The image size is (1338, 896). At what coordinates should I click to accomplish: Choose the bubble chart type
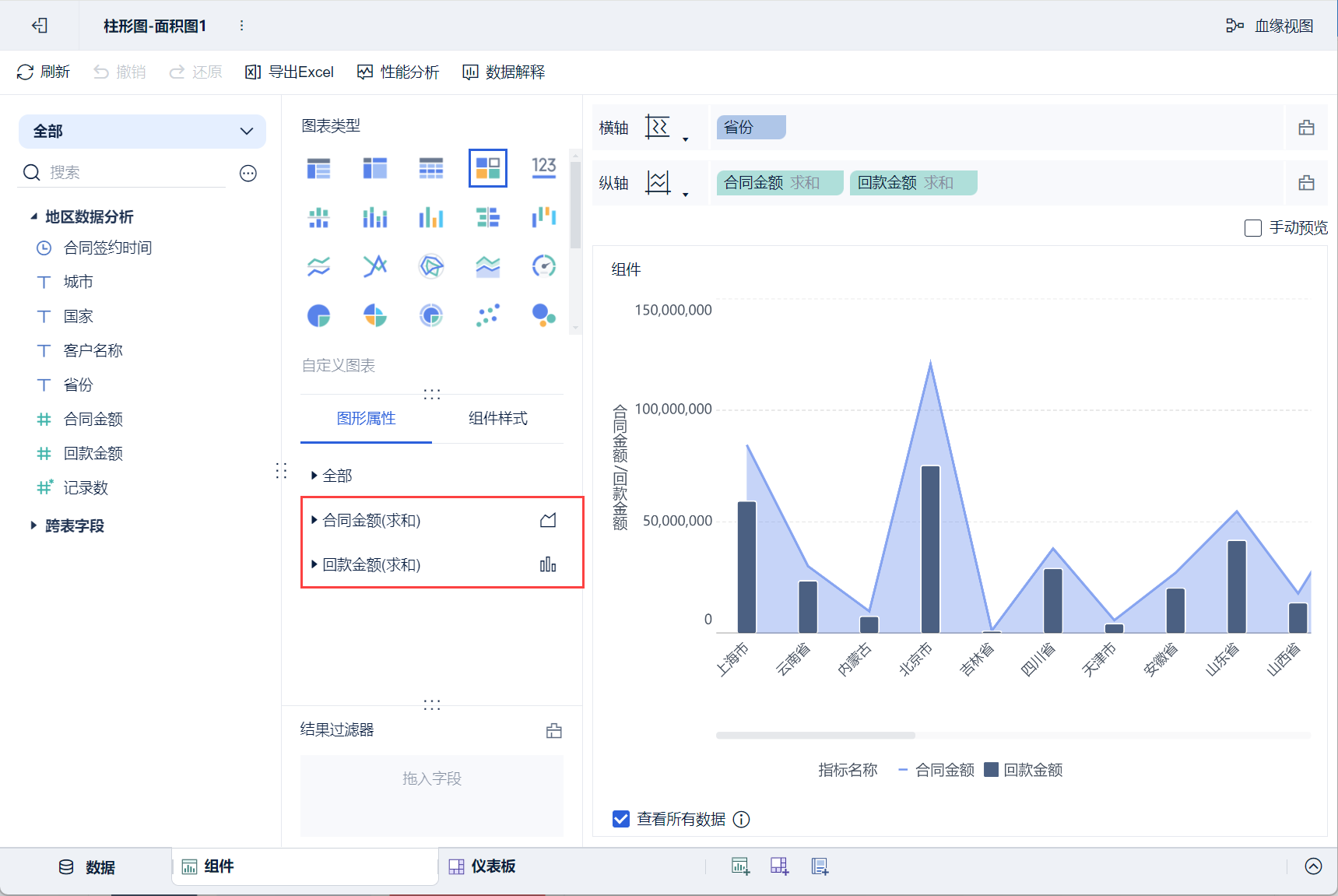[544, 315]
